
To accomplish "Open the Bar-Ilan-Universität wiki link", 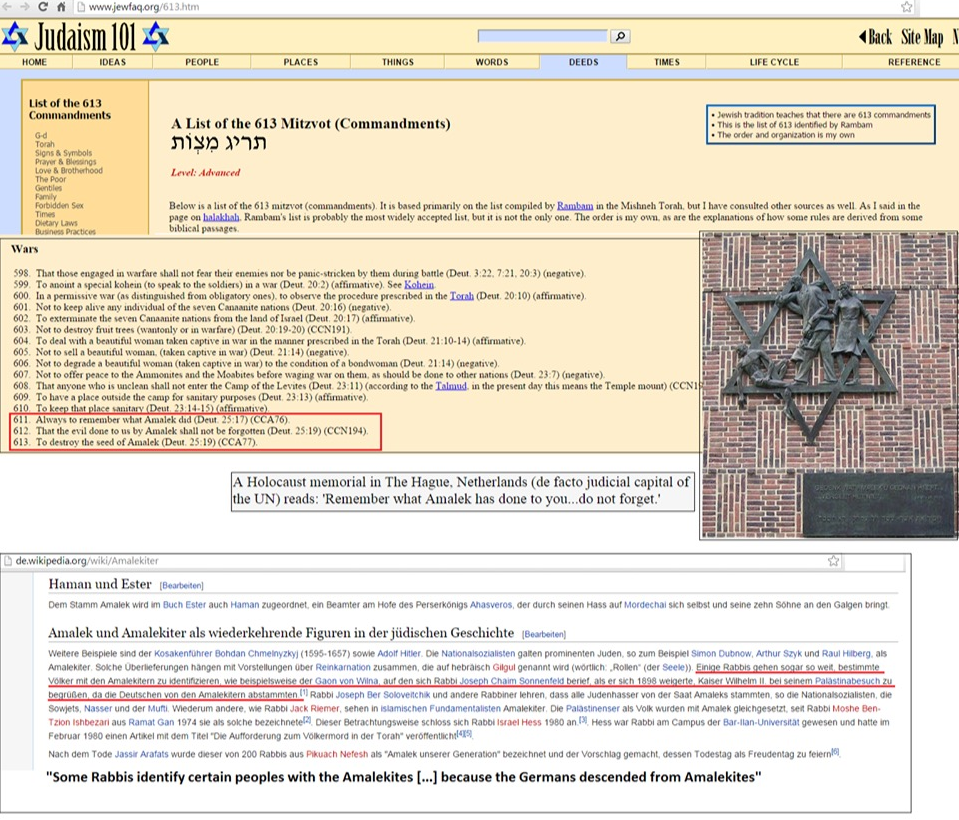I will 761,723.
